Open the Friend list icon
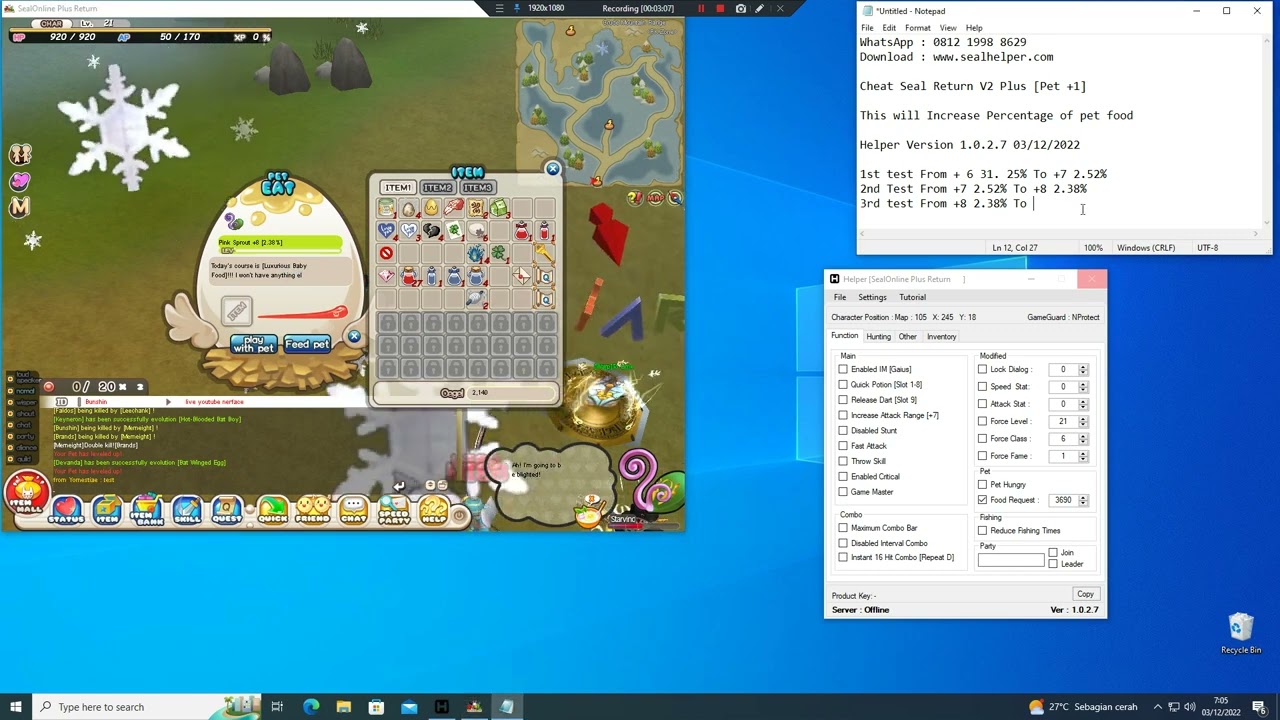Viewport: 1280px width, 720px height. (x=312, y=510)
